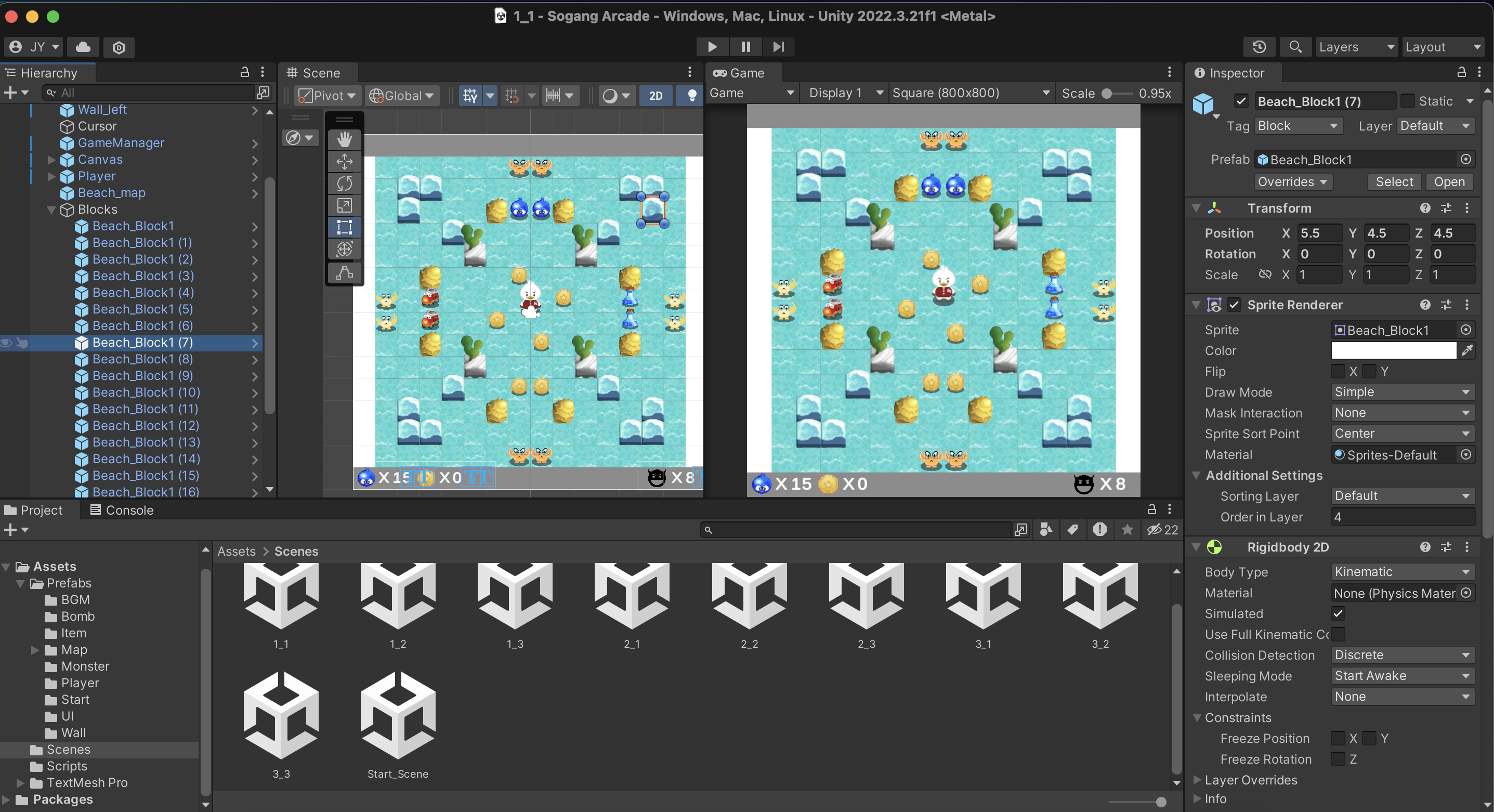Select the Move tool in Scene toolbar
The image size is (1494, 812).
click(345, 161)
